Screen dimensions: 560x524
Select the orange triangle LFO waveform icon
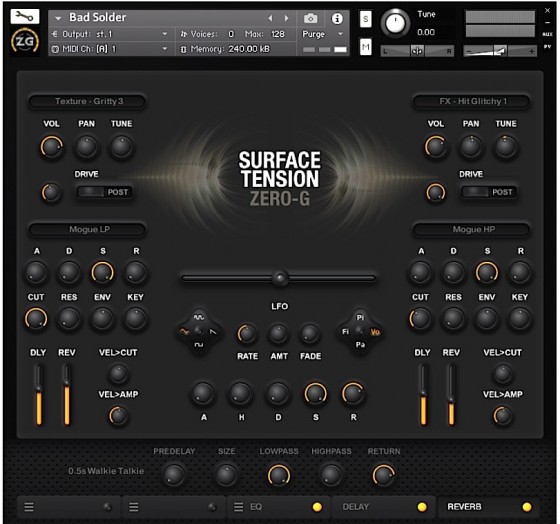184,331
